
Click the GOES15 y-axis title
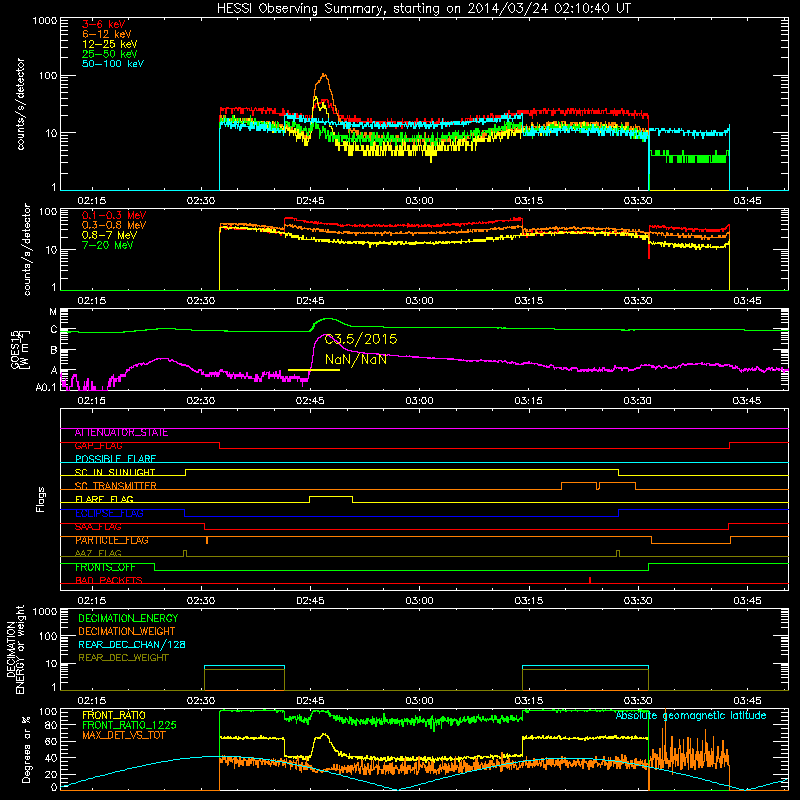(19, 349)
